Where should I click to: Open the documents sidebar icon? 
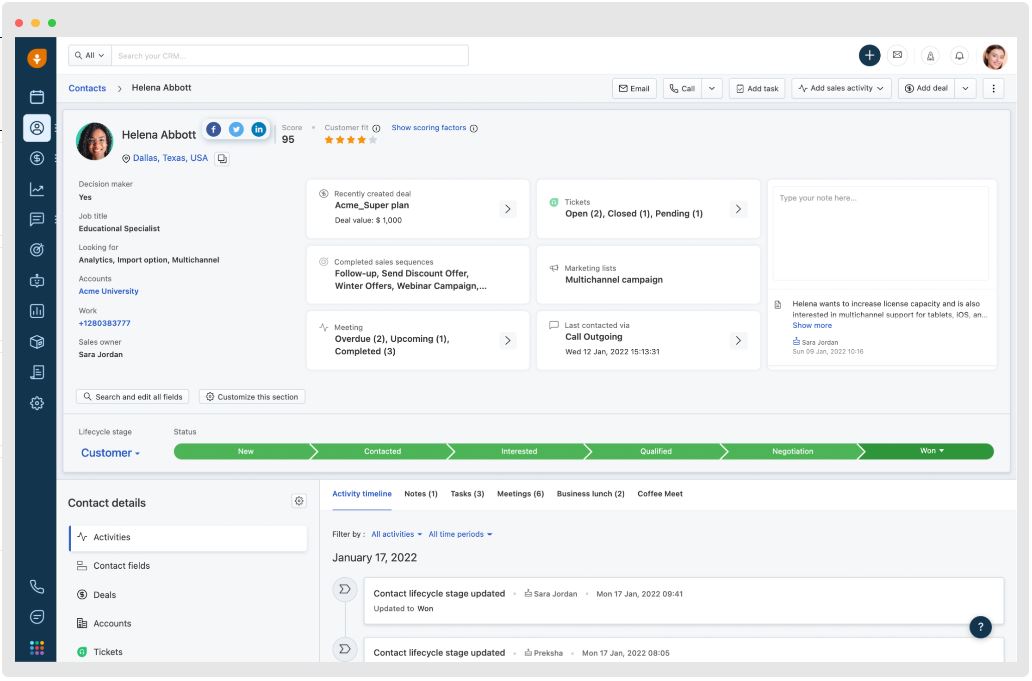point(37,372)
